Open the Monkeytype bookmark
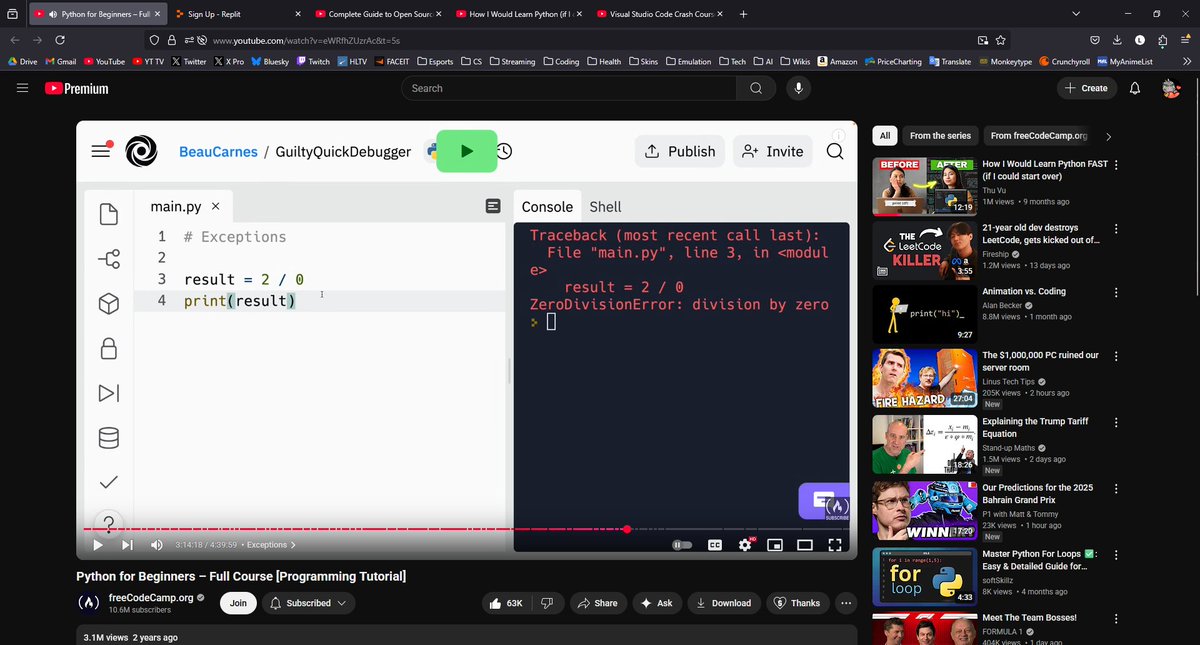The width and height of the screenshot is (1200, 645). [x=1004, y=61]
